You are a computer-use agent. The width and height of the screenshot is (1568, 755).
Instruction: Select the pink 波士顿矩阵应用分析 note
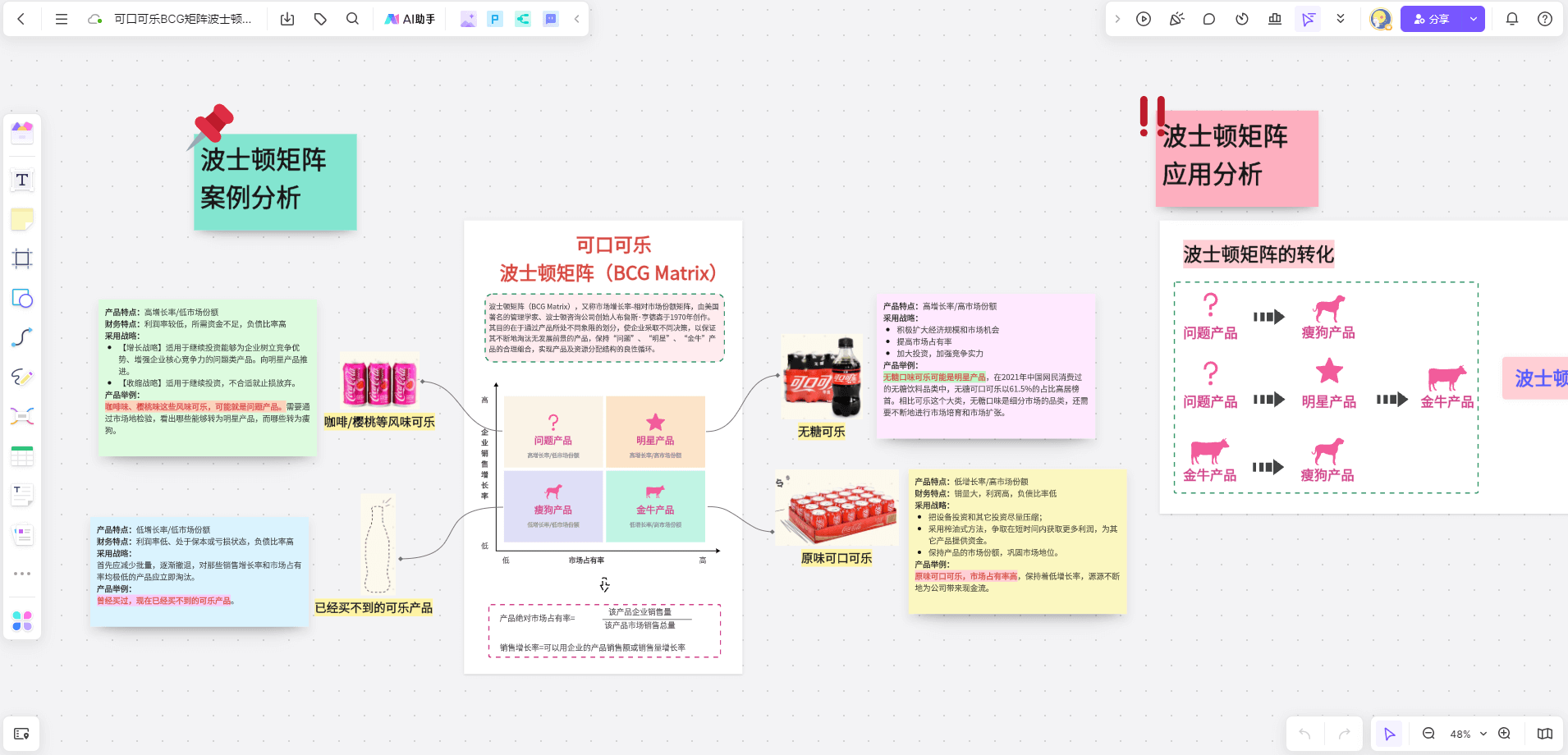coord(1236,158)
